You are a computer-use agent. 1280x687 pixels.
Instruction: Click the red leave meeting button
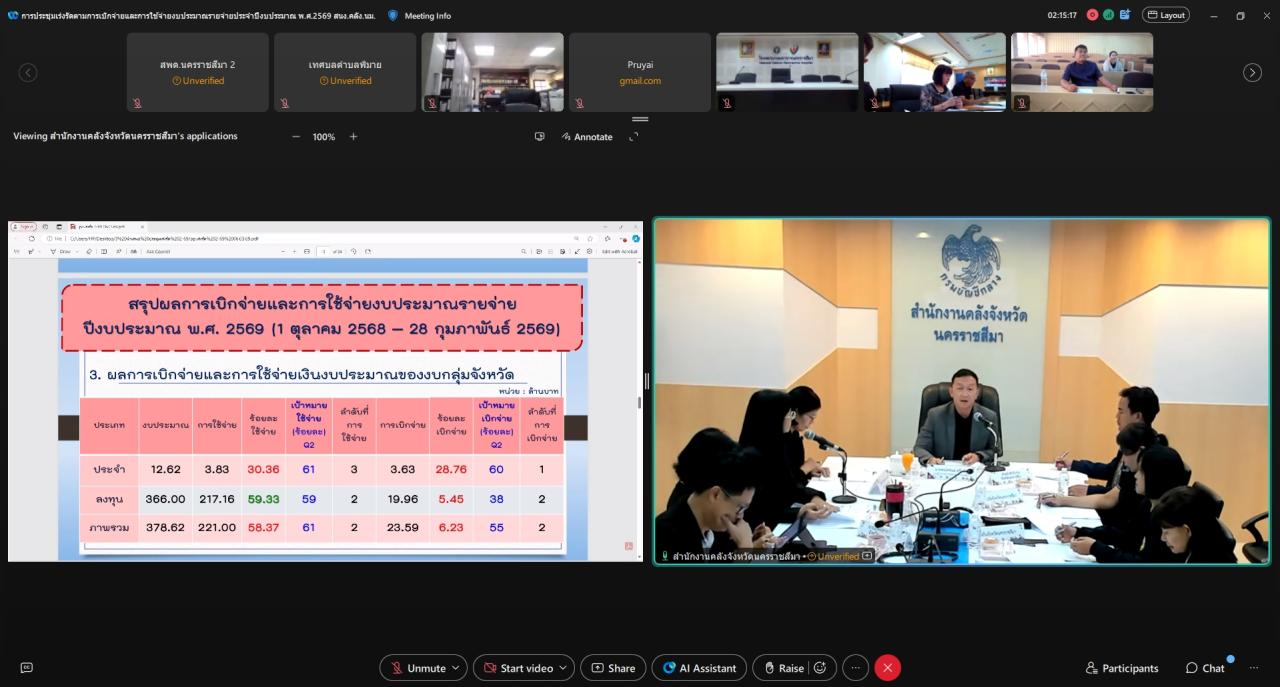[x=887, y=668]
